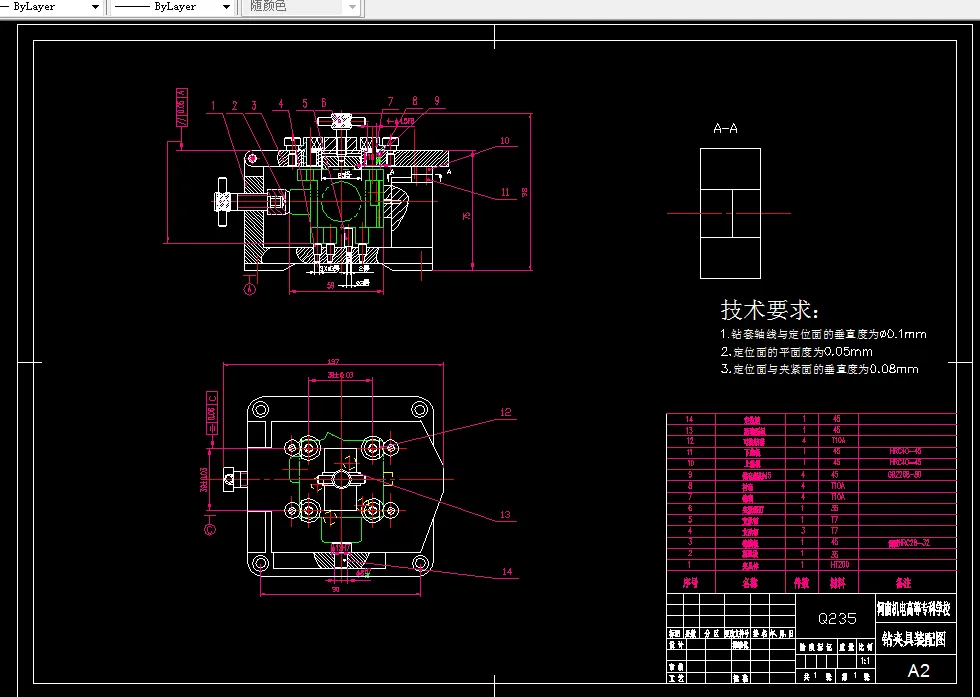The width and height of the screenshot is (980, 697).
Task: Select the 河南机电高等专科学校 school name
Action: (914, 608)
